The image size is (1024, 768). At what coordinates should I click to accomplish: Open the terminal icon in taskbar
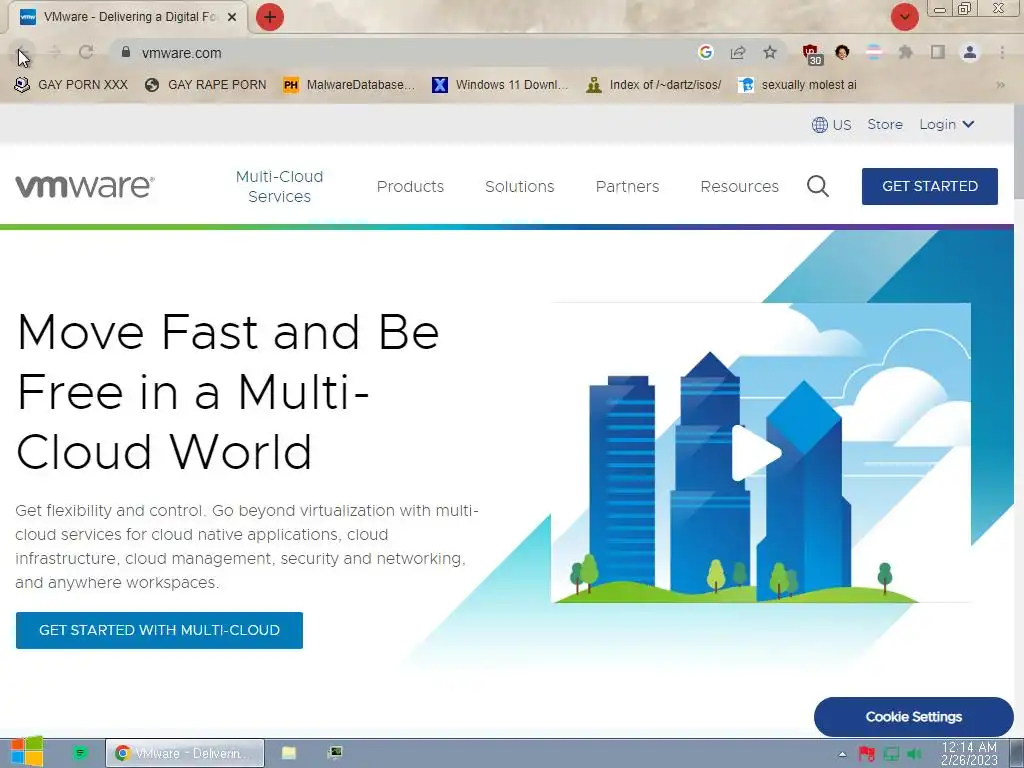click(335, 753)
